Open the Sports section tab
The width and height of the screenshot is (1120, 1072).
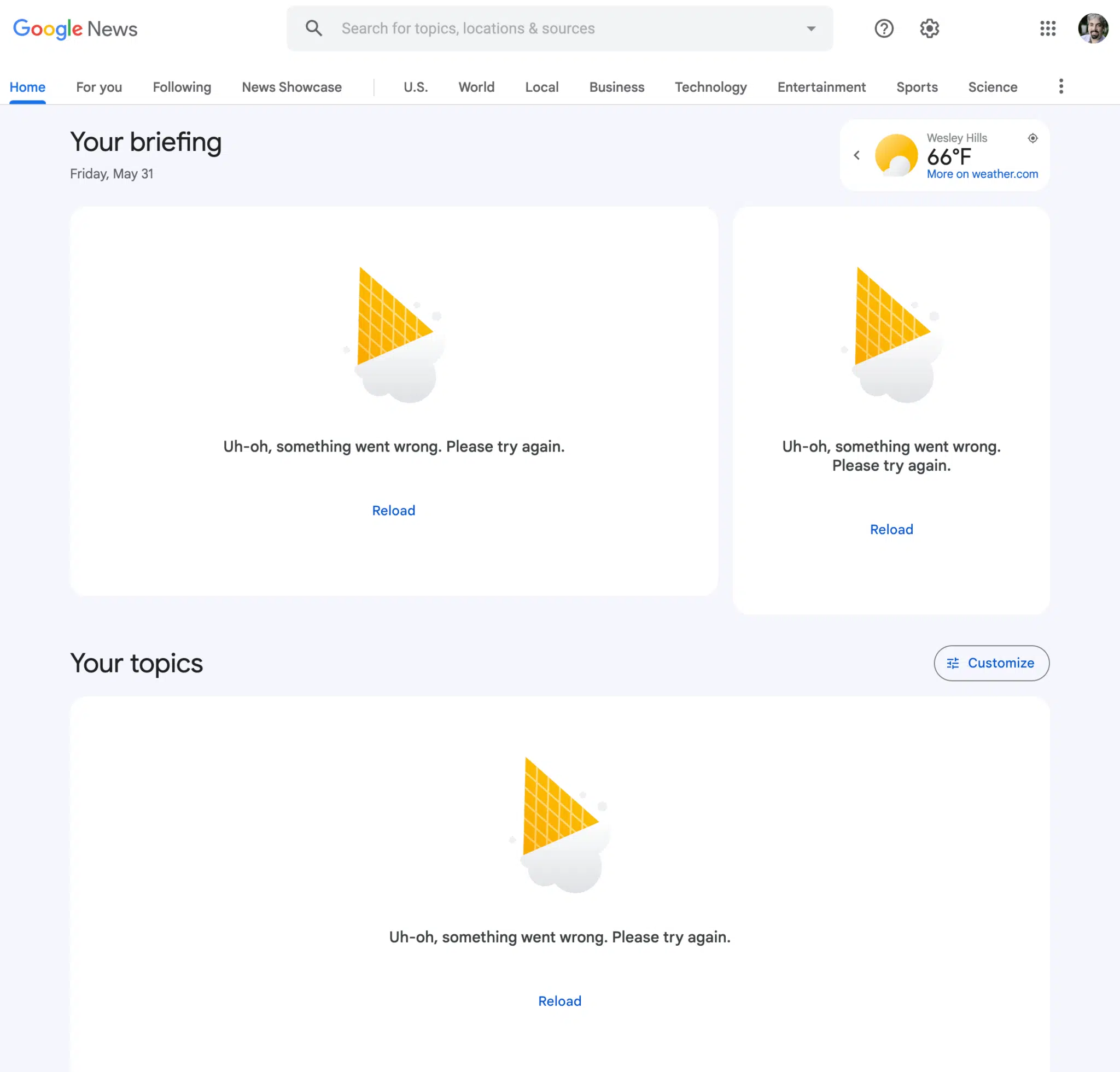coord(917,87)
